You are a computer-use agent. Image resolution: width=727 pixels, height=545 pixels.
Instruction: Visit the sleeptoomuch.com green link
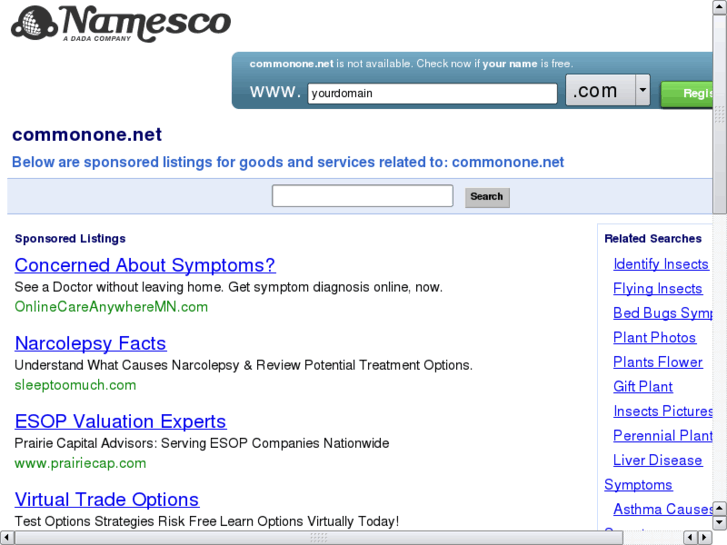[x=75, y=385]
